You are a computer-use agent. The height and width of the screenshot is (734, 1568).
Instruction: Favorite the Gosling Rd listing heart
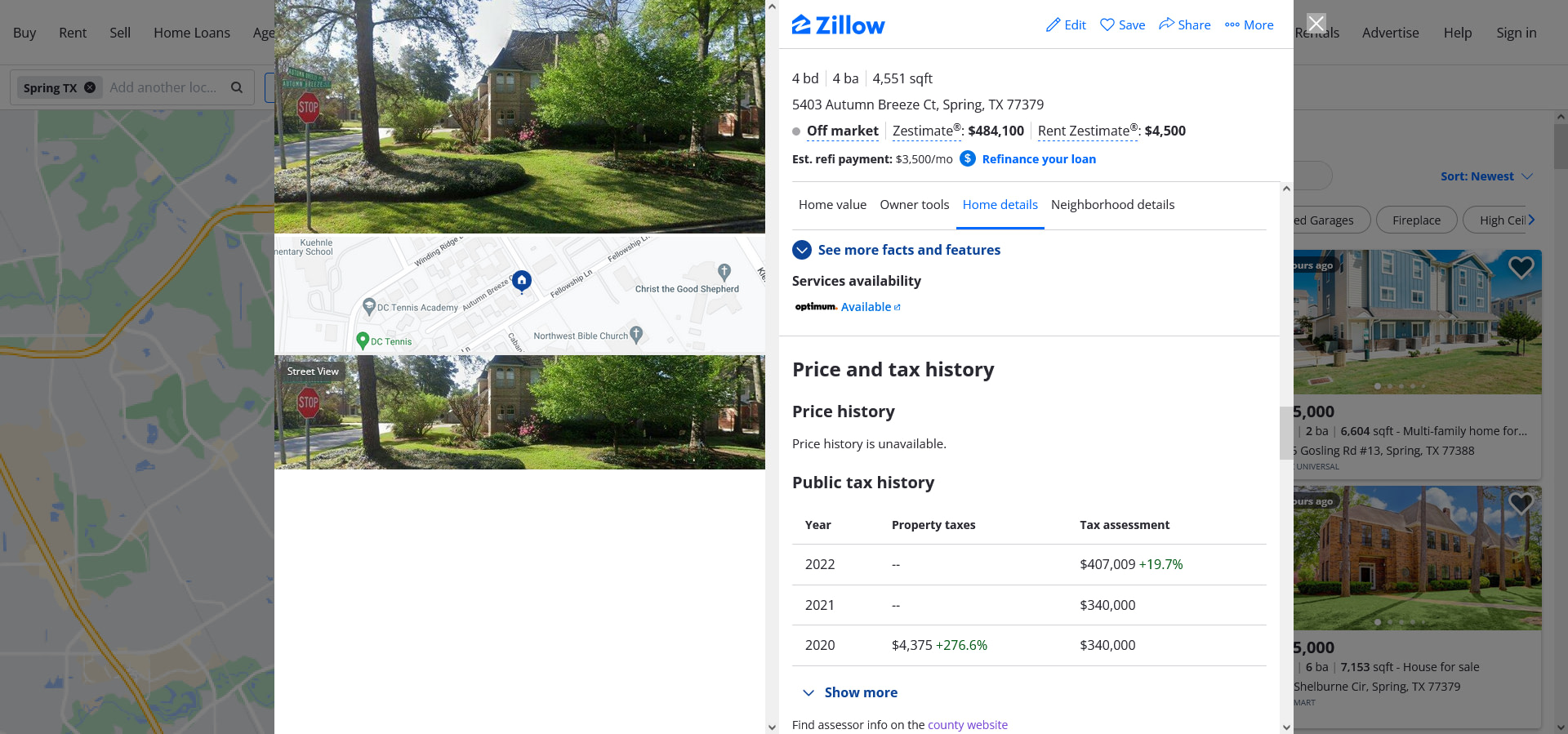click(x=1520, y=267)
